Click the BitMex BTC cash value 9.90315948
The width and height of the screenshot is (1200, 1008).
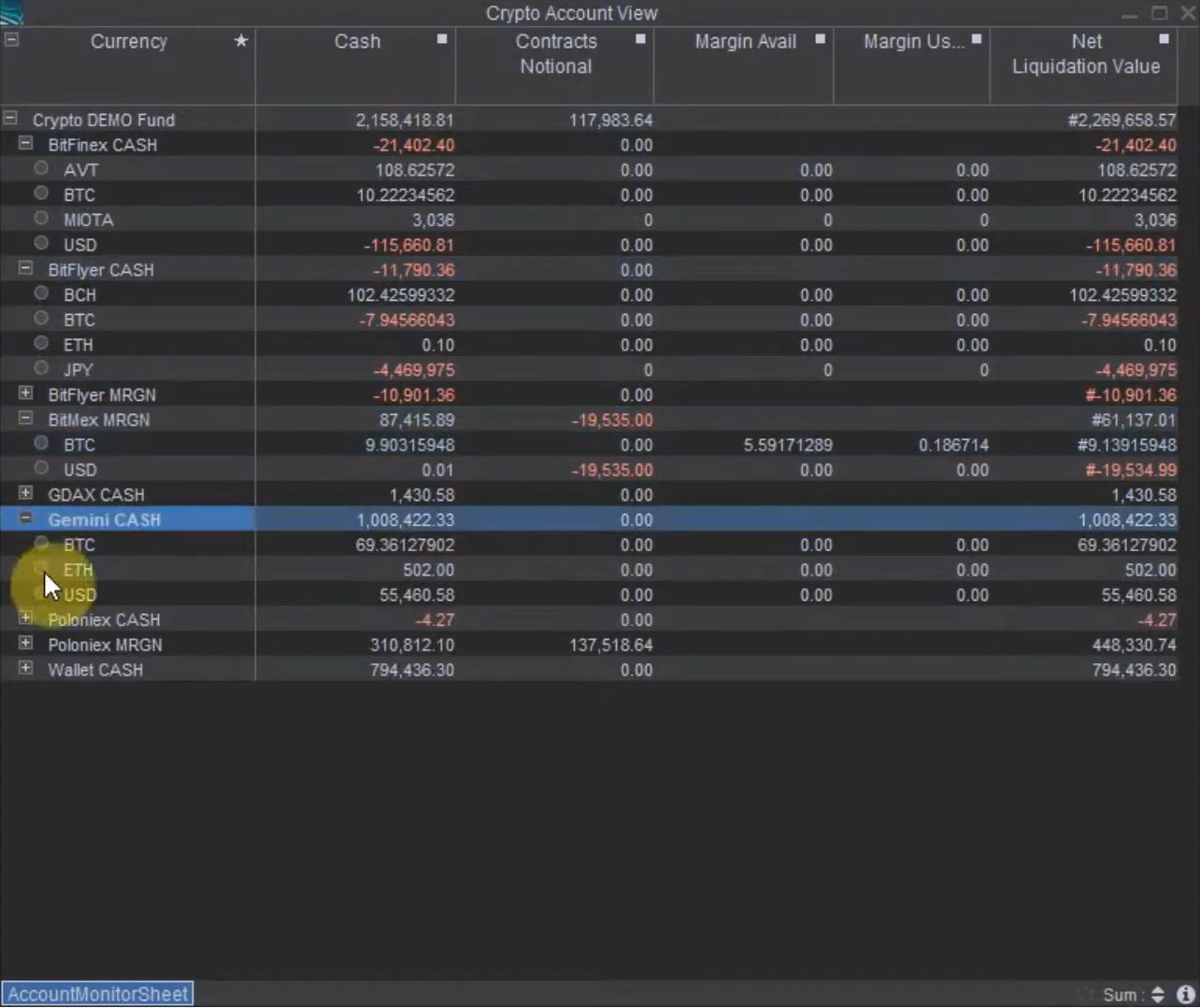409,445
